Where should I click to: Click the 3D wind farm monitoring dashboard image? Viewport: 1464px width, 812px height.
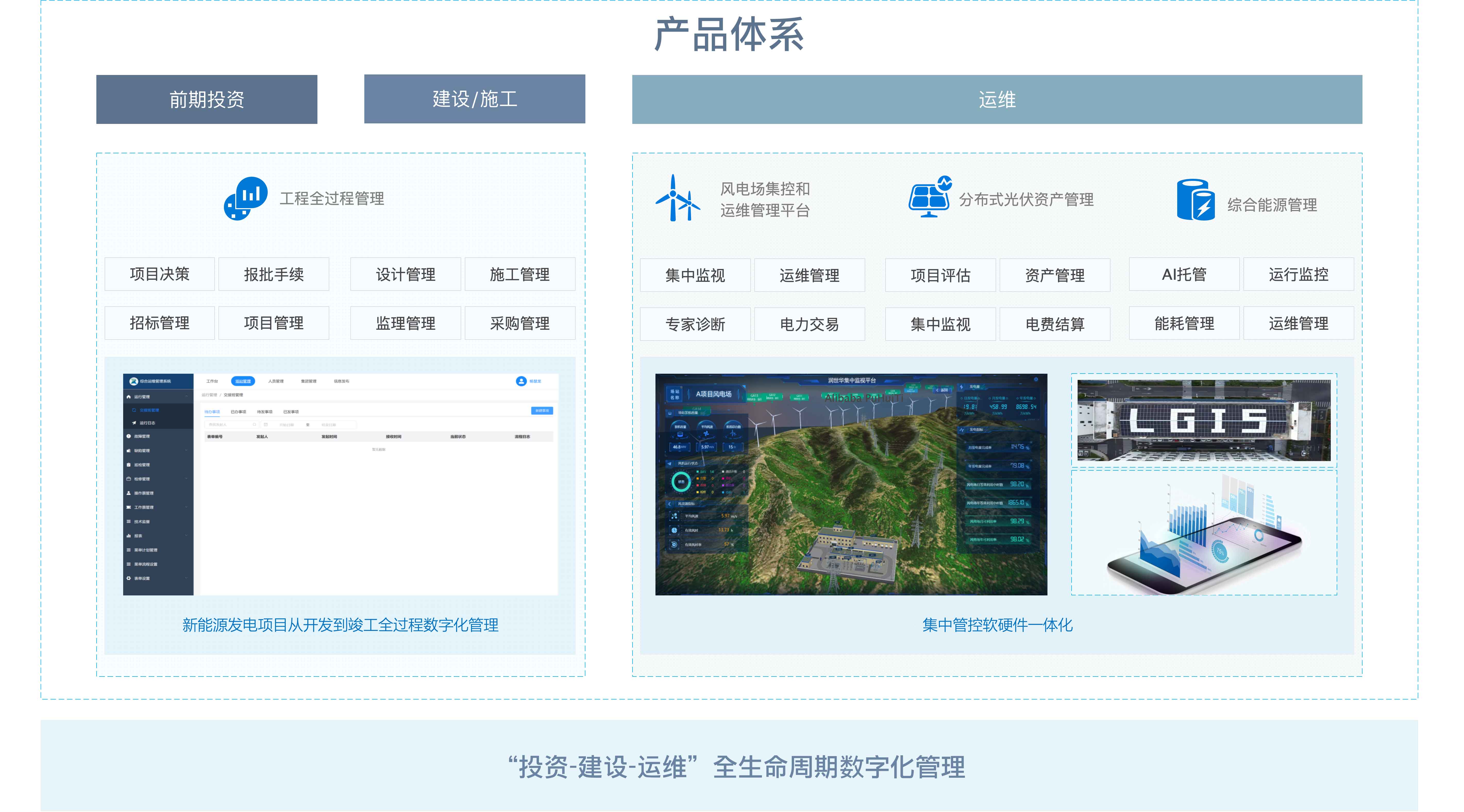851,484
